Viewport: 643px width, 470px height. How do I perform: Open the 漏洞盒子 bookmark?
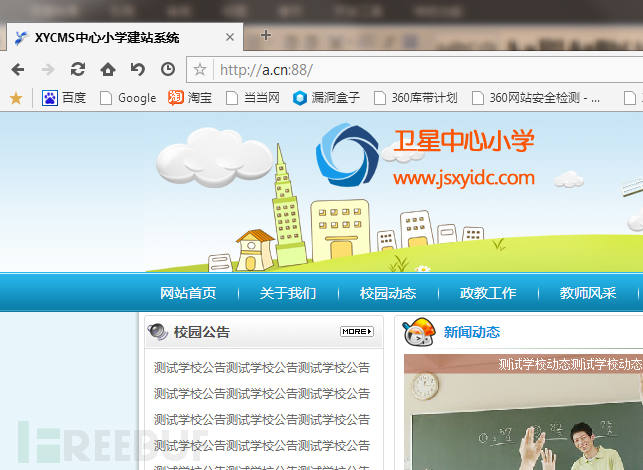326,98
